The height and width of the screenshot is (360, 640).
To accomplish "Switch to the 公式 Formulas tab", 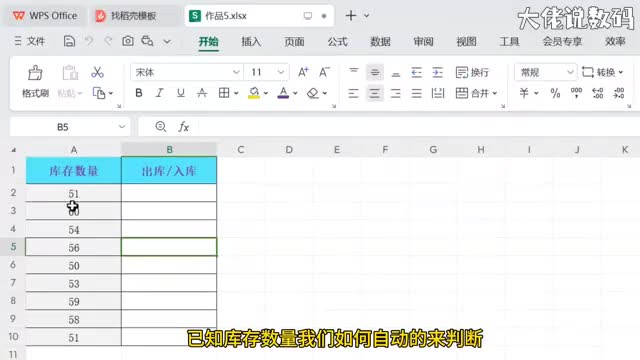I will pos(337,41).
